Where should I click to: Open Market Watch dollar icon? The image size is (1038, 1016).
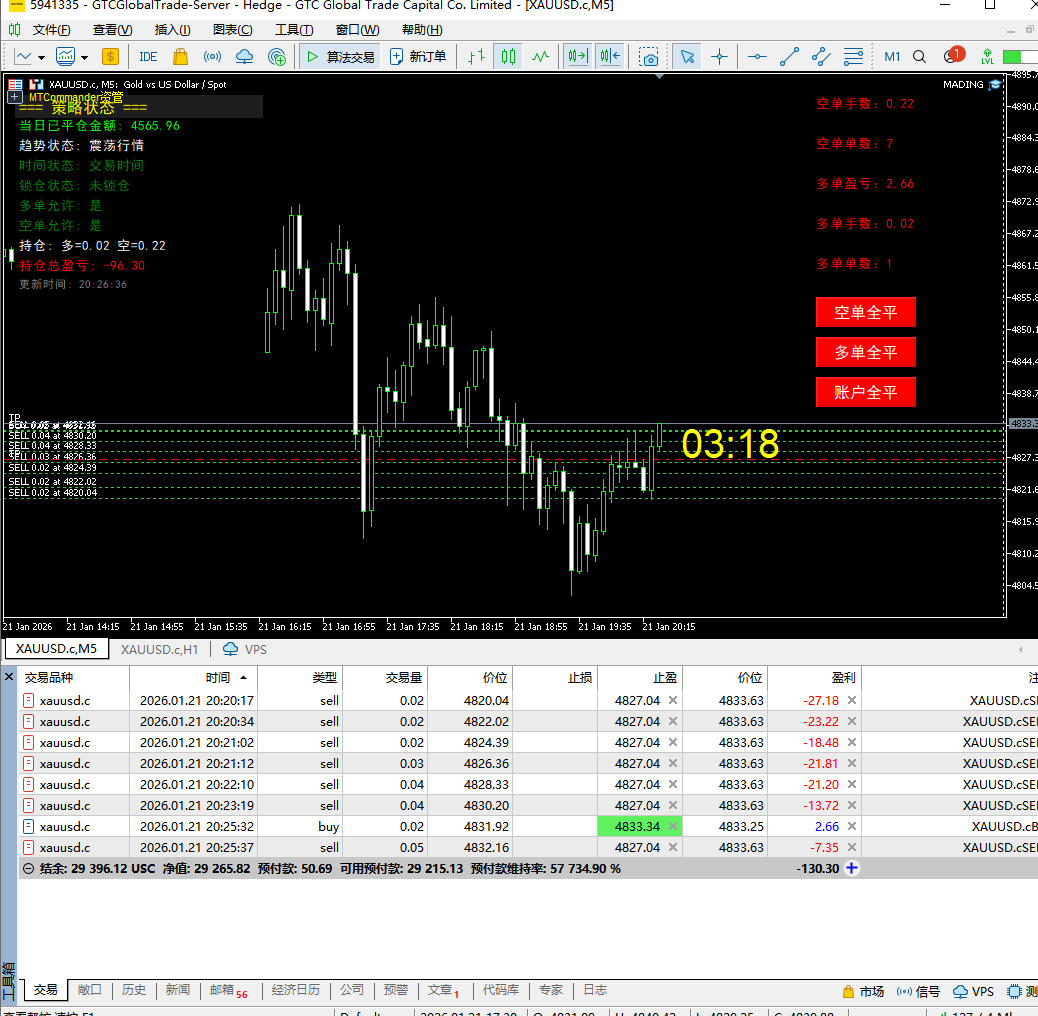coord(111,57)
